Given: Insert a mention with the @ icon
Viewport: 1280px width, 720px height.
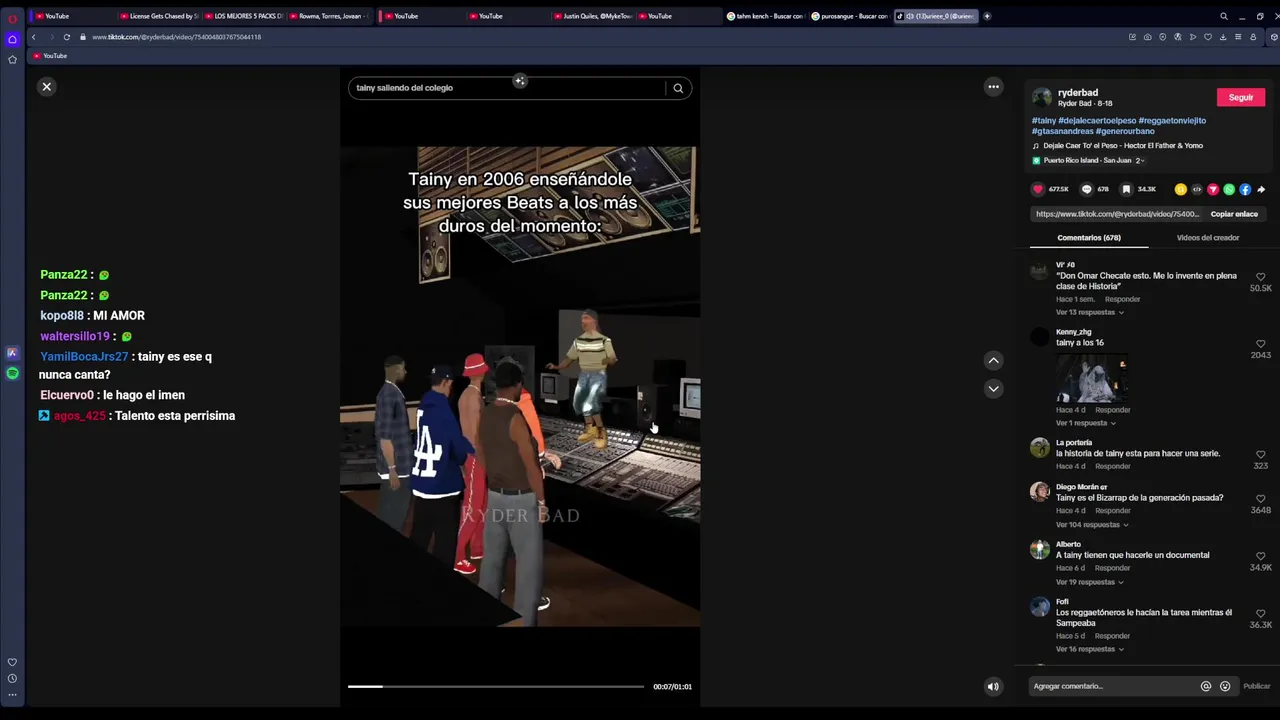Looking at the screenshot, I should (x=1206, y=686).
